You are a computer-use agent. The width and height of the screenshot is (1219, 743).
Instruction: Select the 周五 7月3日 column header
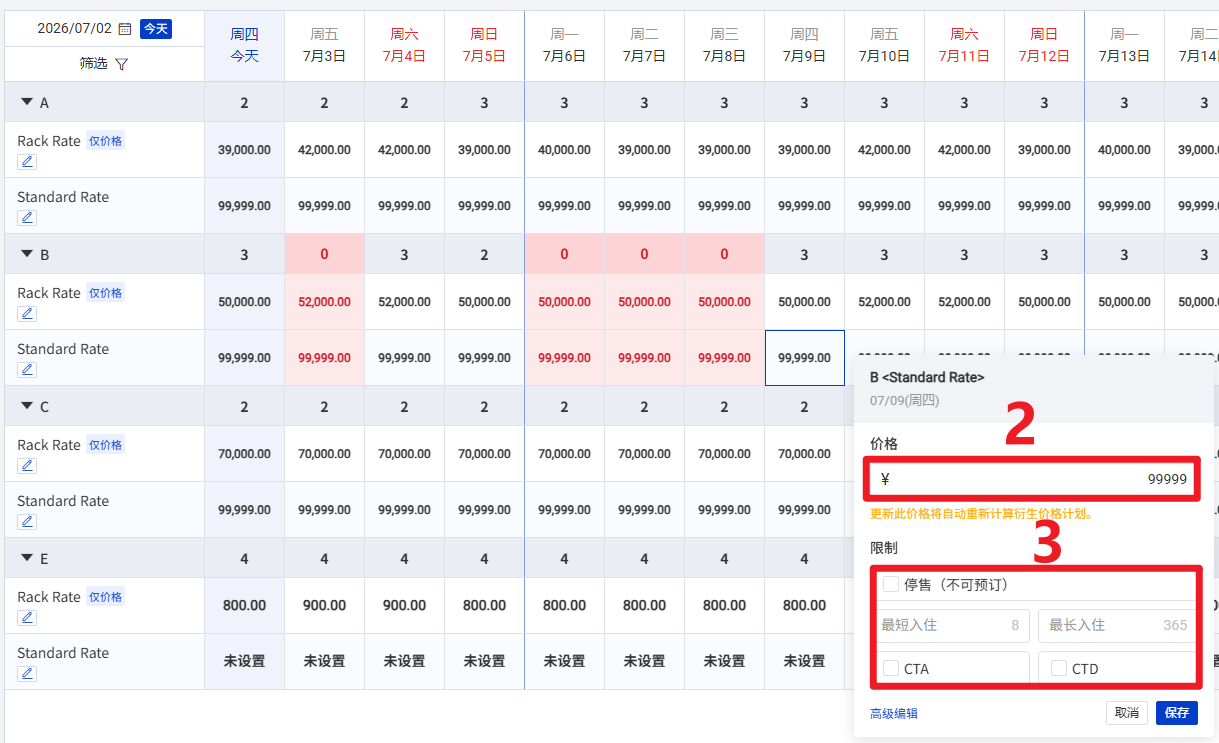tap(324, 46)
